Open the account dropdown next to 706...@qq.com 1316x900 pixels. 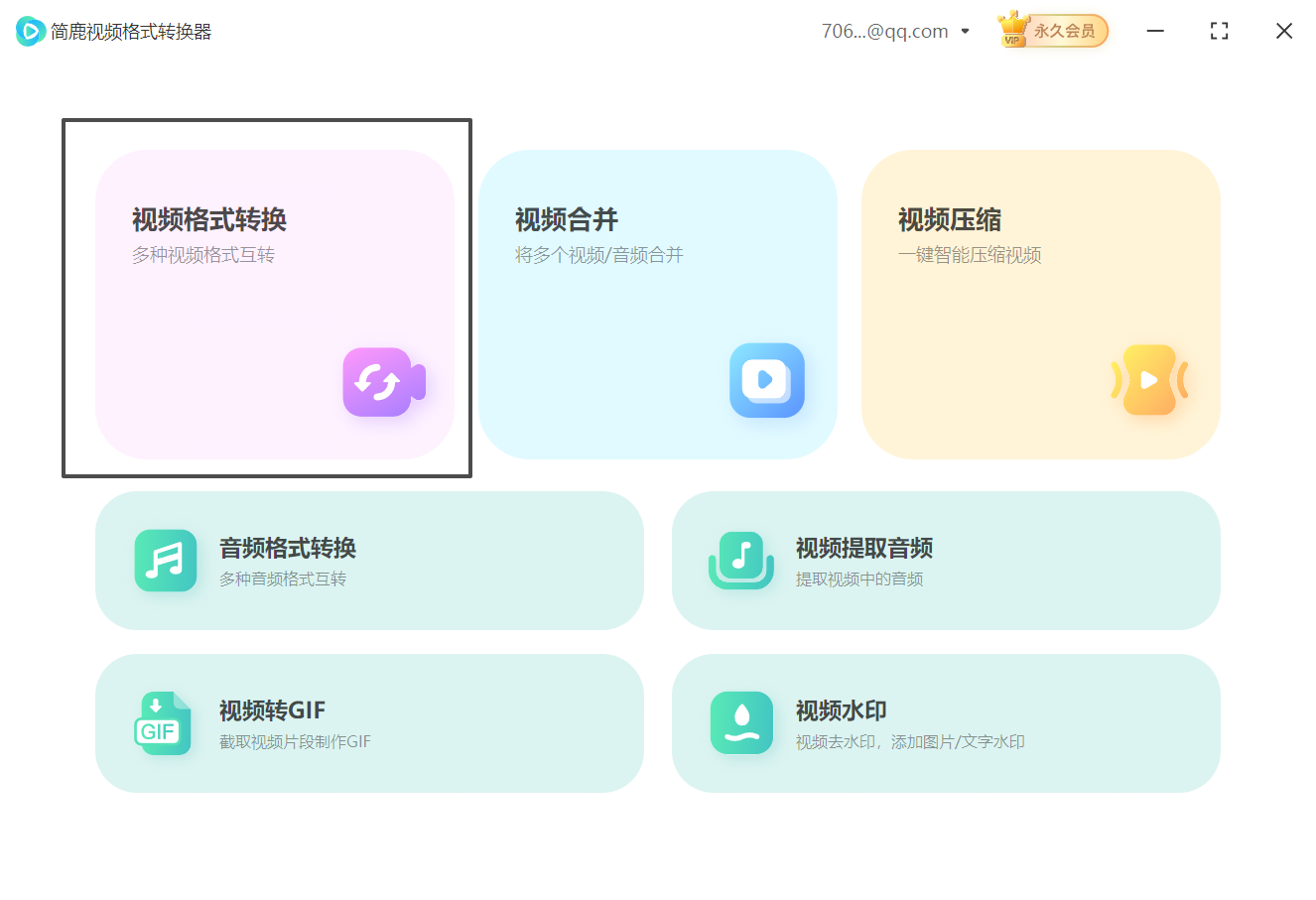point(964,31)
